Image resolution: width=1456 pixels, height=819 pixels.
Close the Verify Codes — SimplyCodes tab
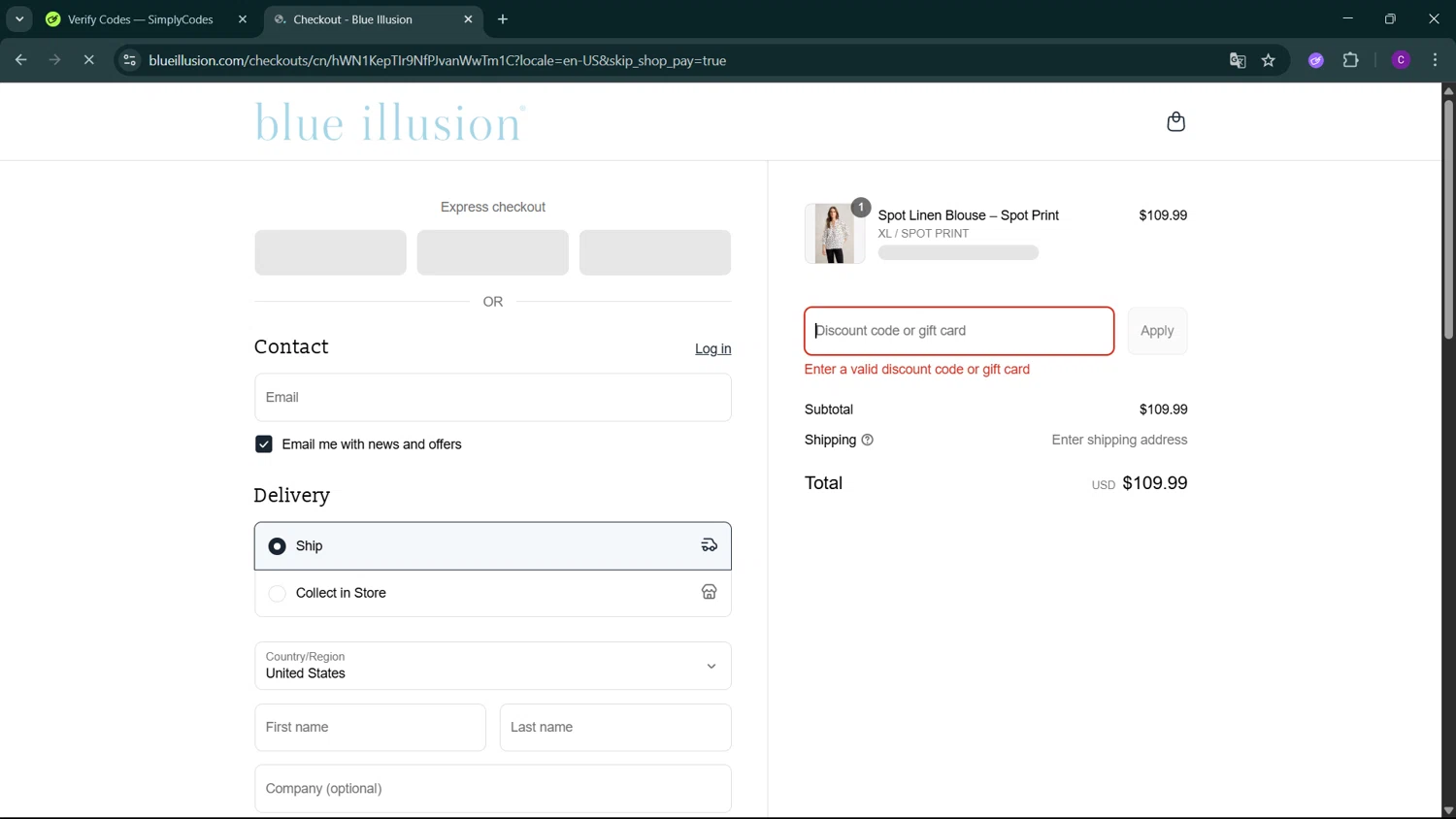pyautogui.click(x=243, y=19)
